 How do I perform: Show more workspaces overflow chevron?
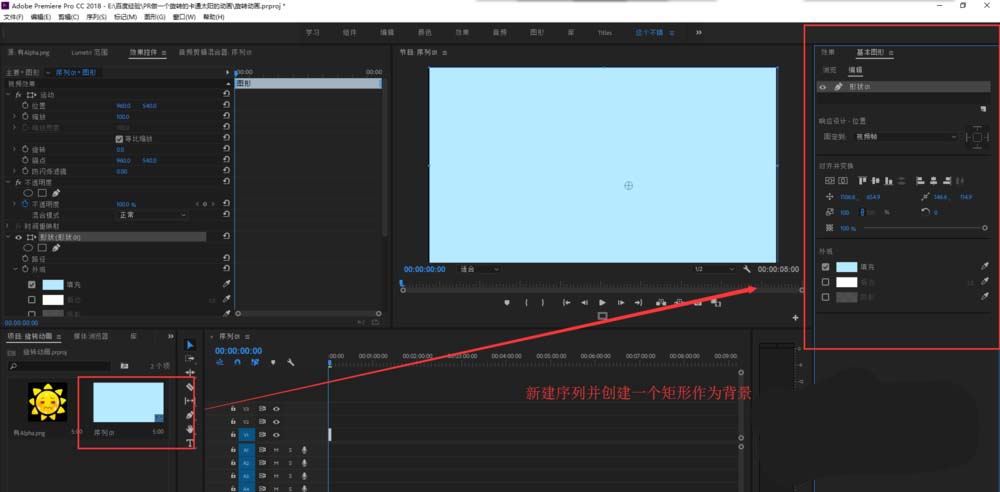699,33
